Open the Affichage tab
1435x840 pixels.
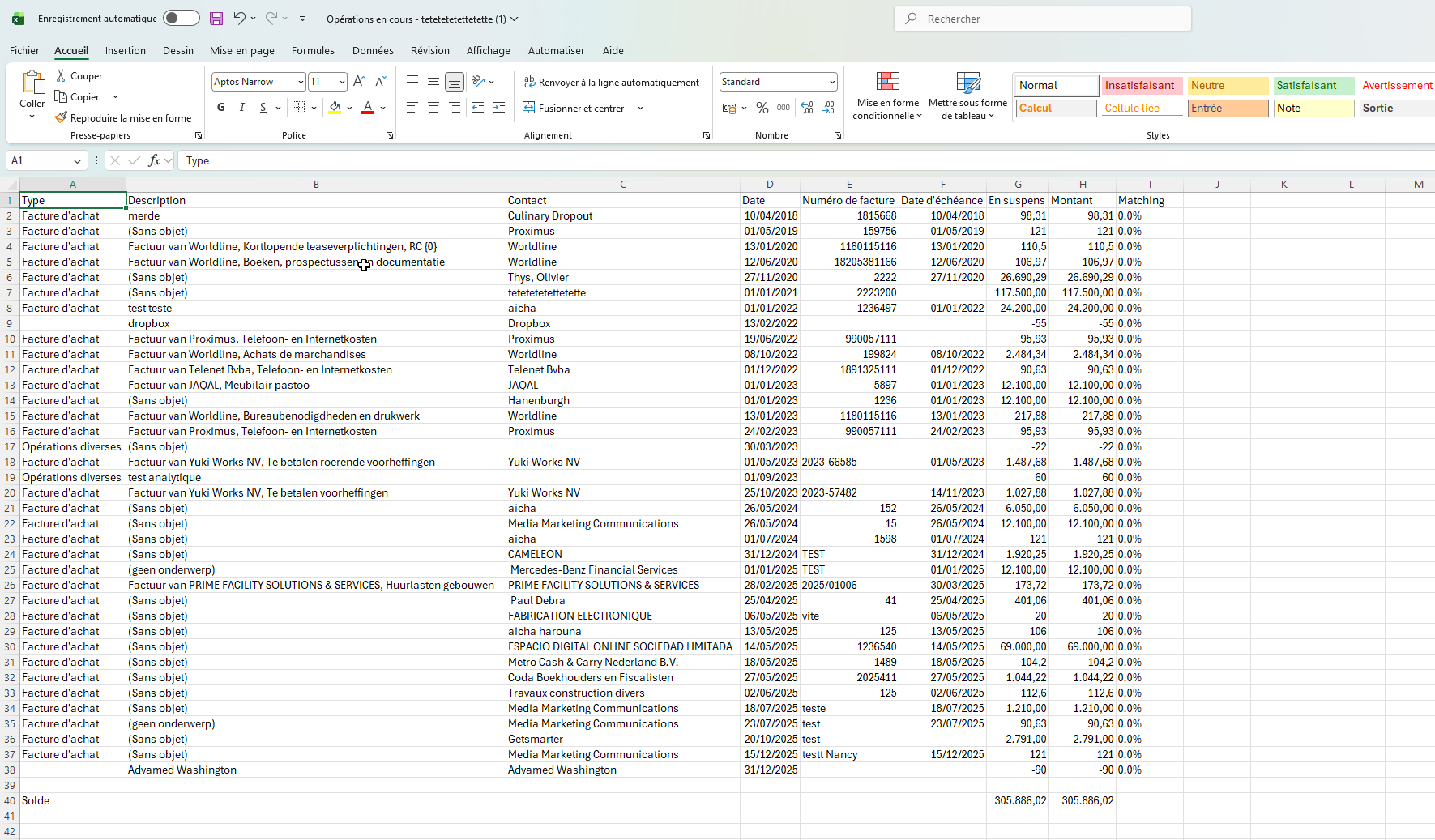pyautogui.click(x=489, y=50)
